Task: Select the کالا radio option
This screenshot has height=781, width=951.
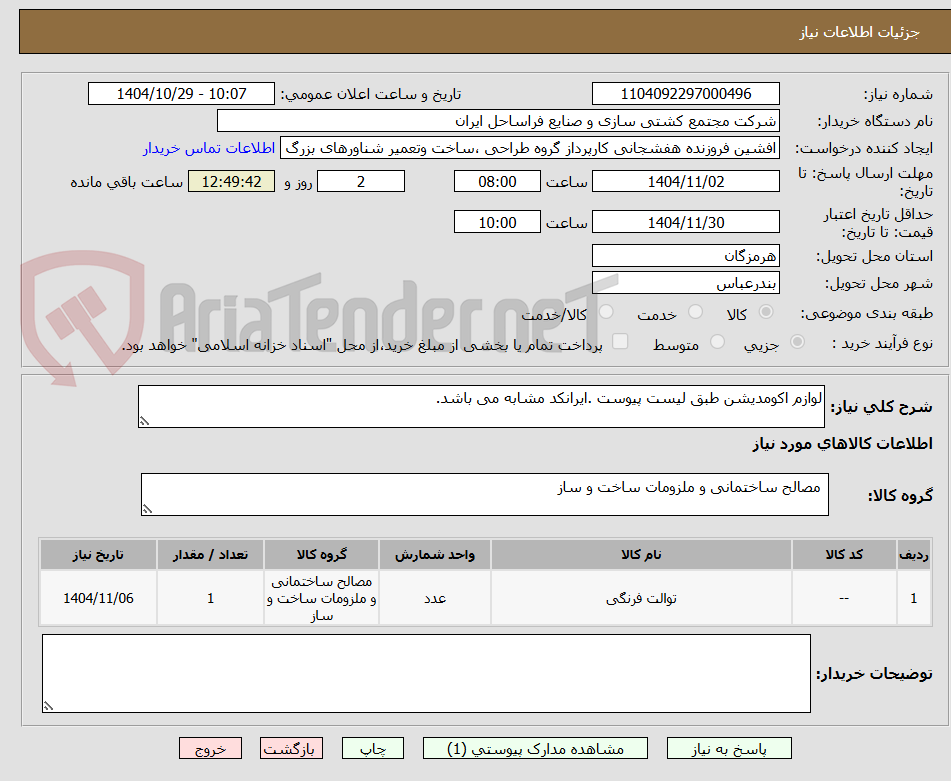Action: pyautogui.click(x=765, y=312)
